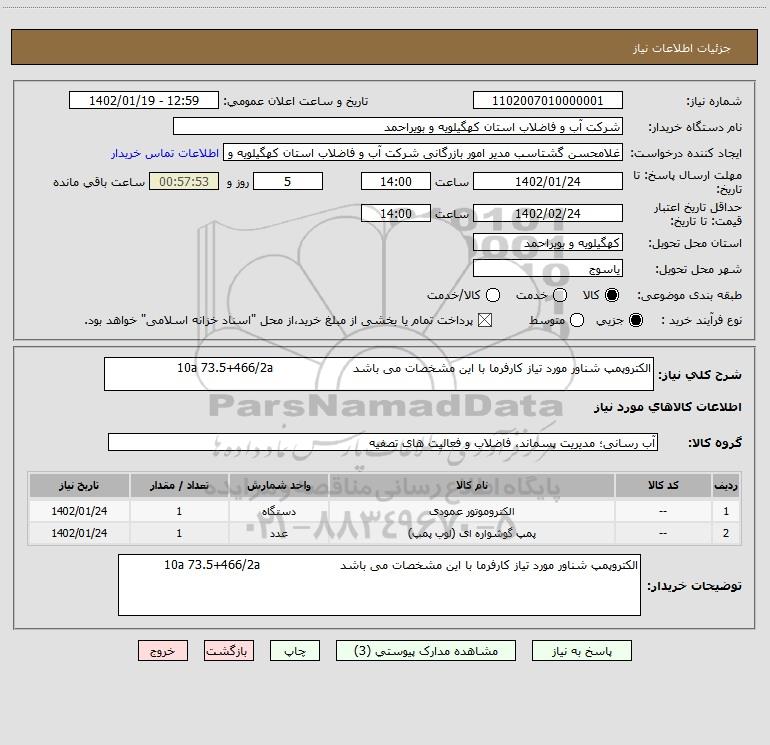770x745 pixels.
Task: Click مشاهده مدارک پیوستی (3) button
Action: coord(426,651)
